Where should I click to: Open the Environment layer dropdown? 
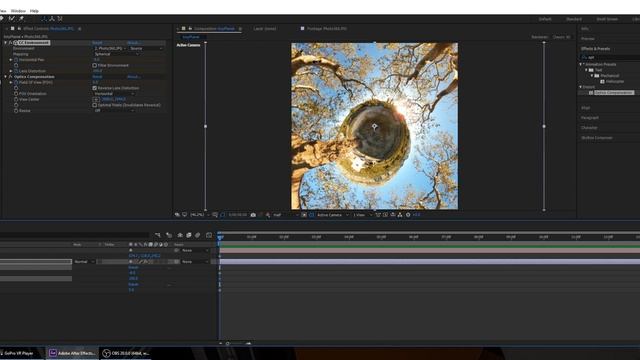pos(110,48)
